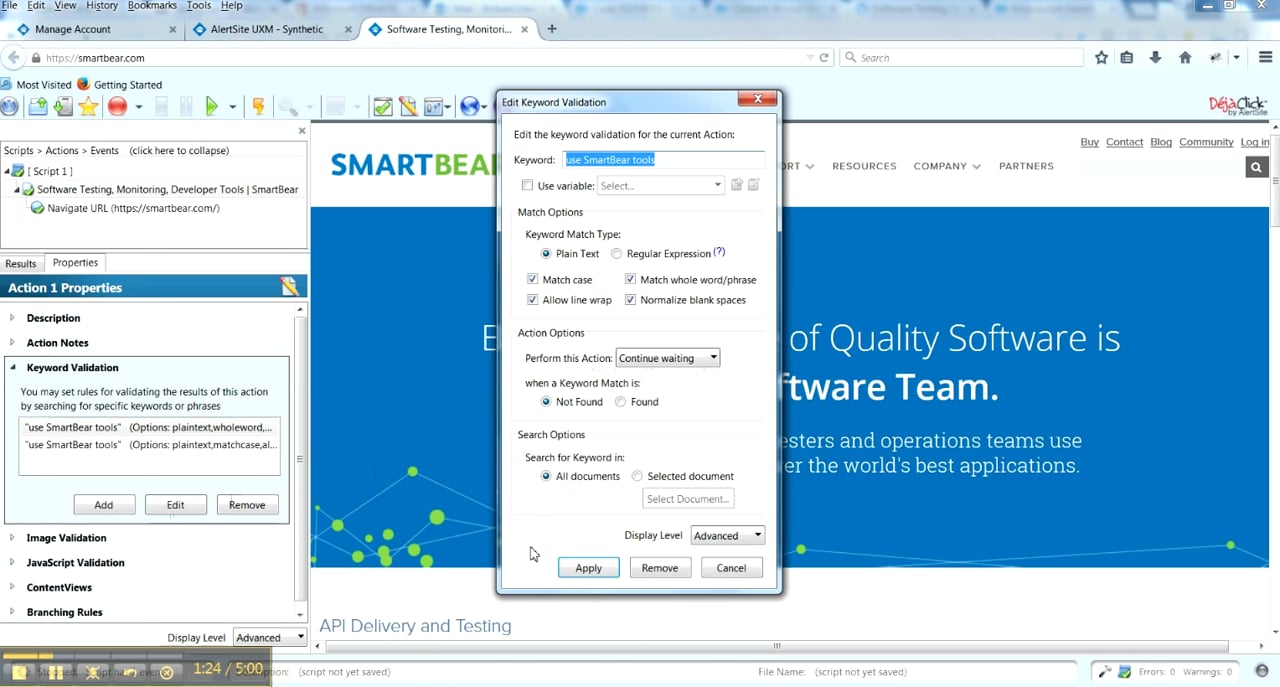Collapse the Keyword Validation section
Viewport: 1280px width, 687px height.
pos(13,368)
